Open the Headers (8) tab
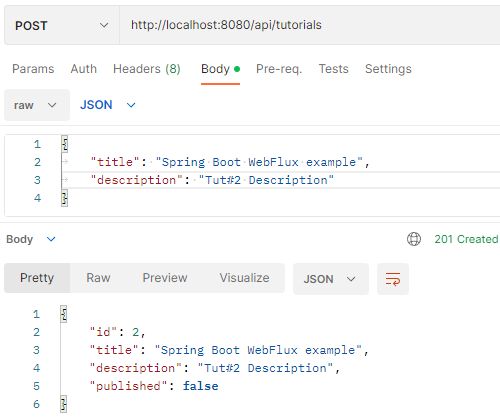The image size is (500, 420). 147,69
